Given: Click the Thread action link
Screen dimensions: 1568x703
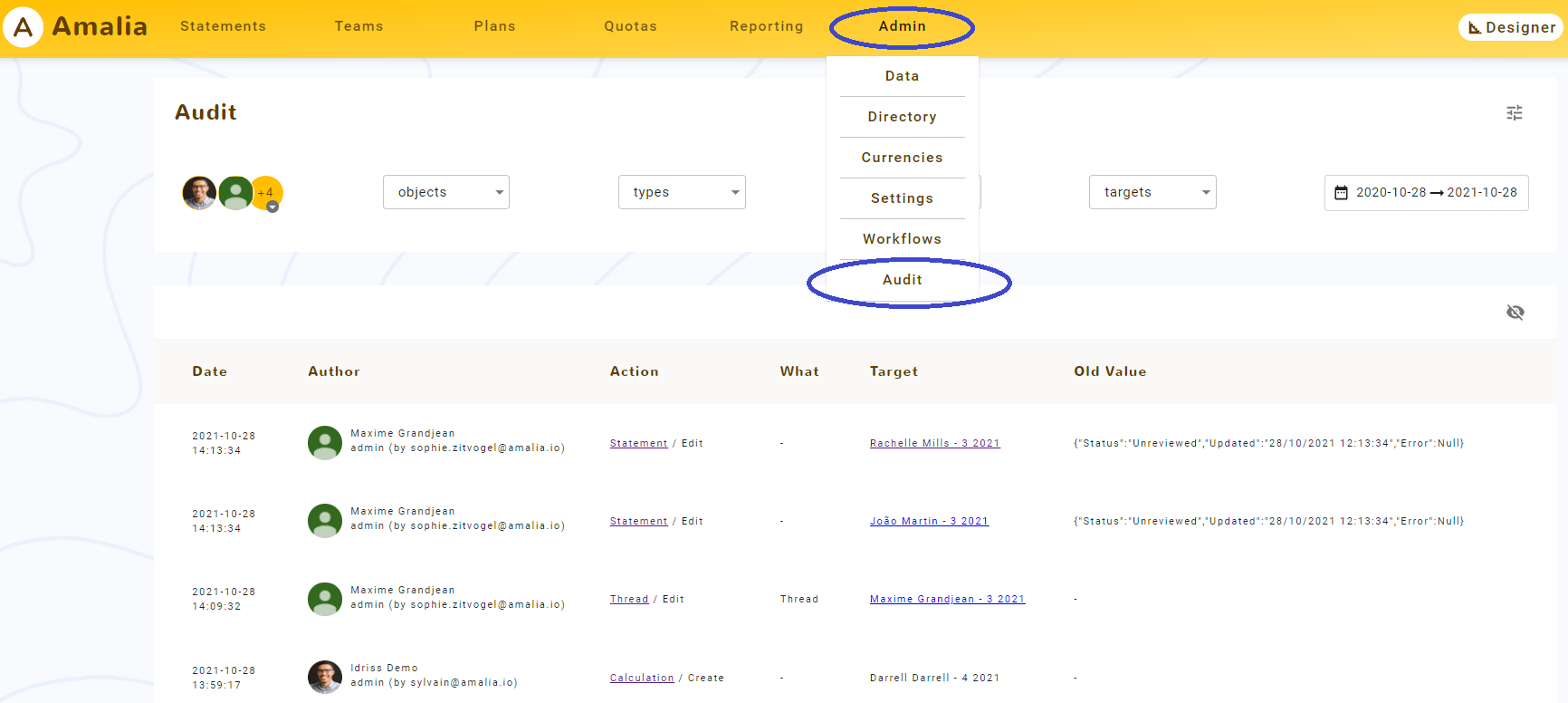Looking at the screenshot, I should (x=629, y=599).
